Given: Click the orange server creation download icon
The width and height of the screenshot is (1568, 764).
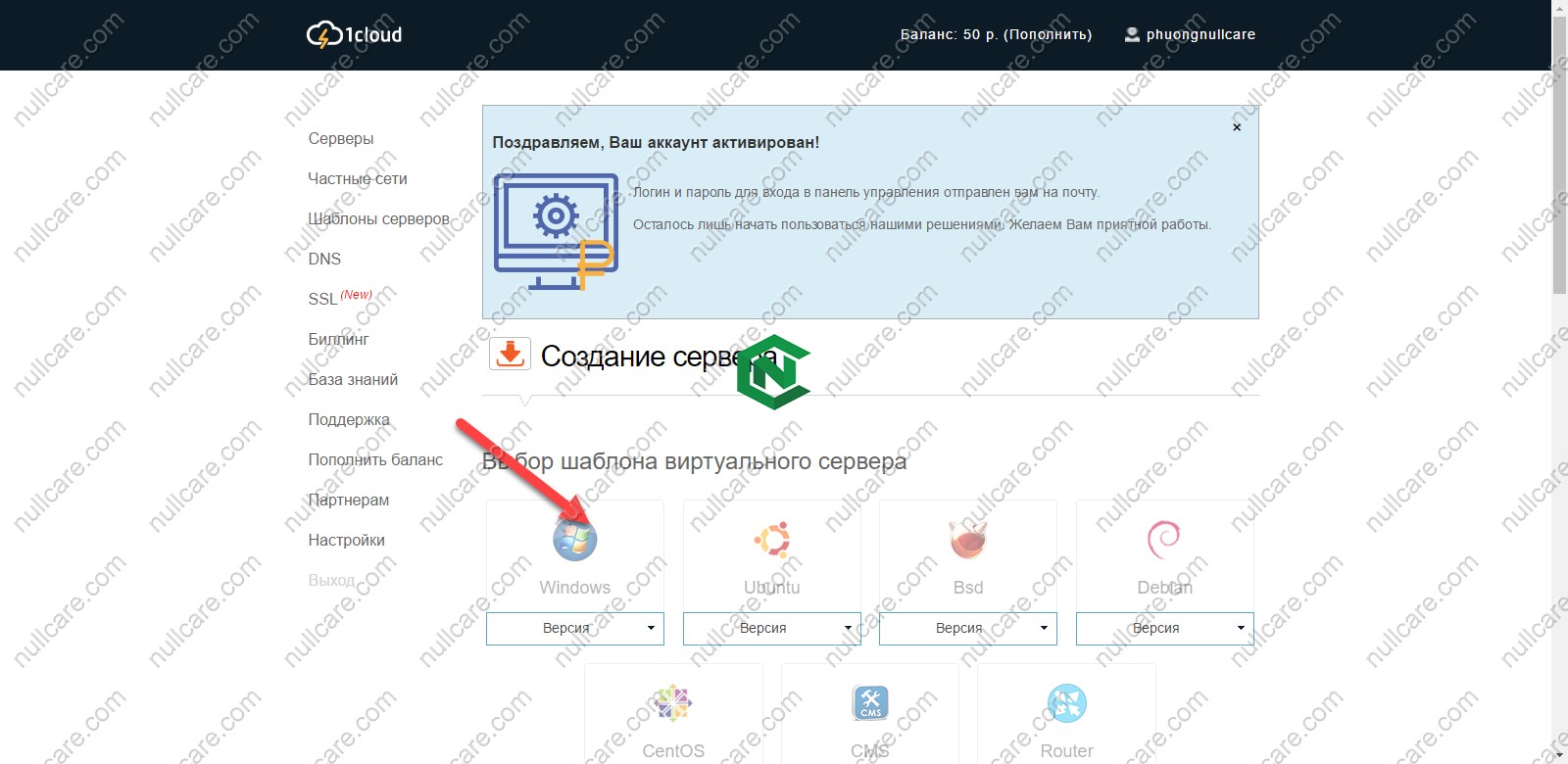Looking at the screenshot, I should coord(510,355).
